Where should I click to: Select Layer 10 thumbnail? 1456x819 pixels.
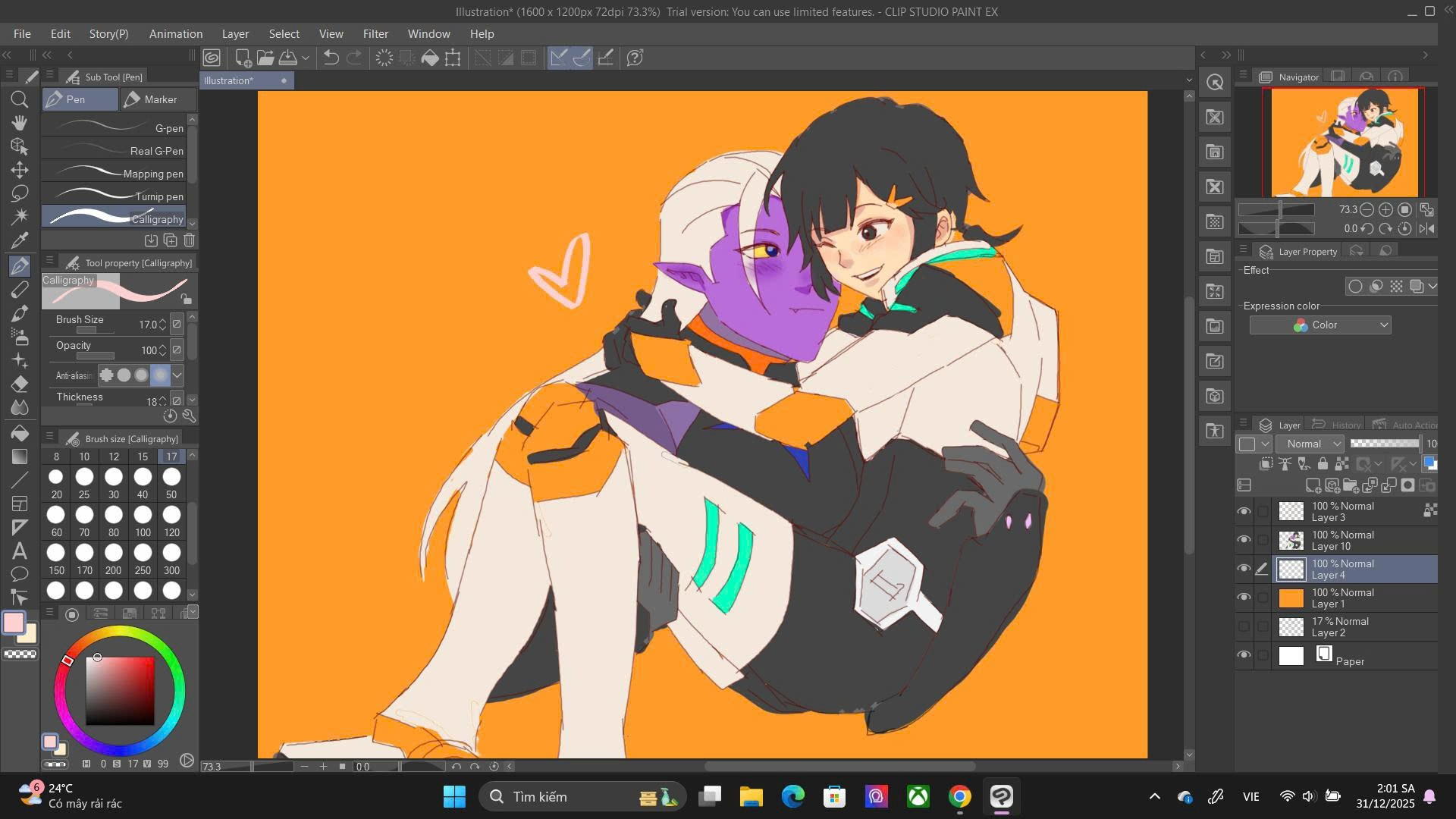(1291, 541)
